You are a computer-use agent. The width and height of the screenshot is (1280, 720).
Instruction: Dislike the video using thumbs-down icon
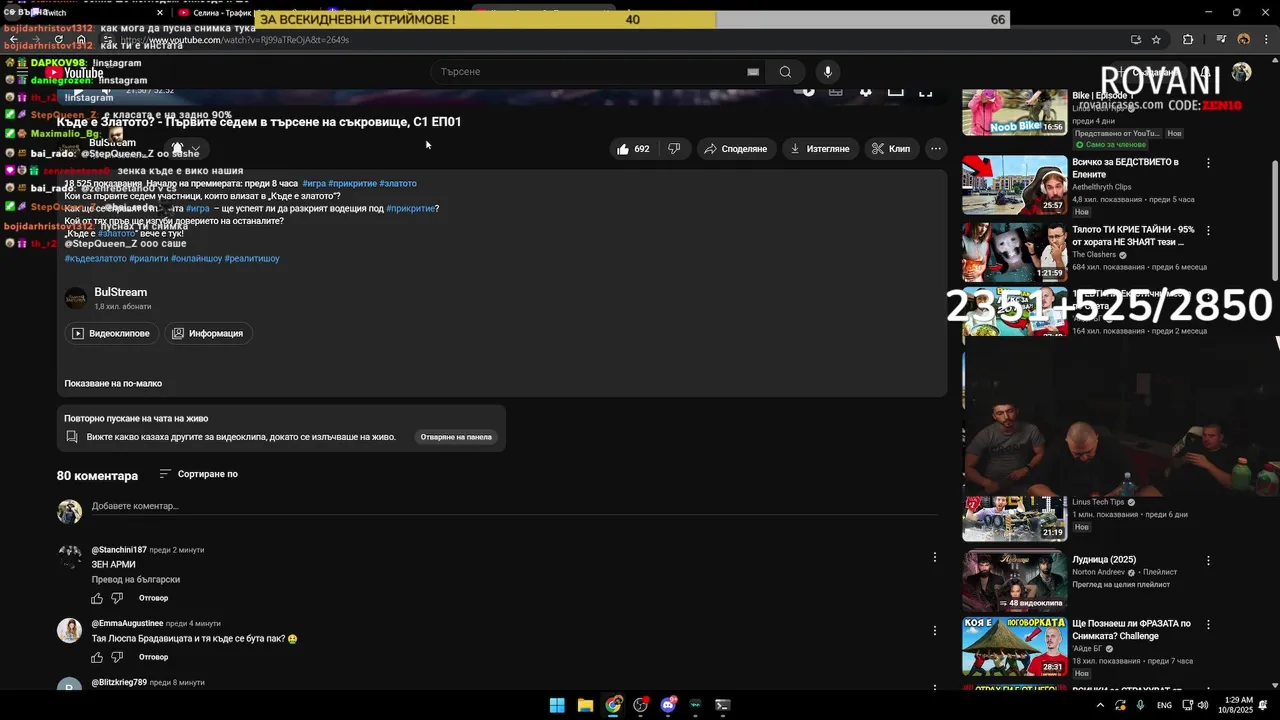tap(674, 149)
